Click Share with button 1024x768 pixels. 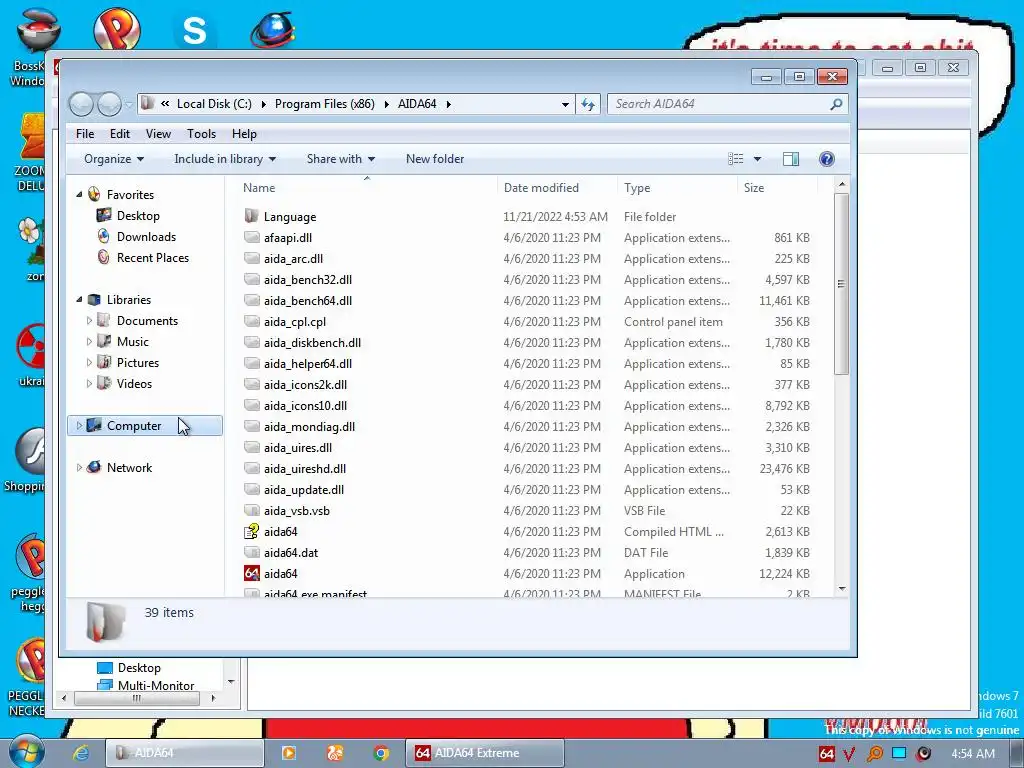(x=341, y=159)
